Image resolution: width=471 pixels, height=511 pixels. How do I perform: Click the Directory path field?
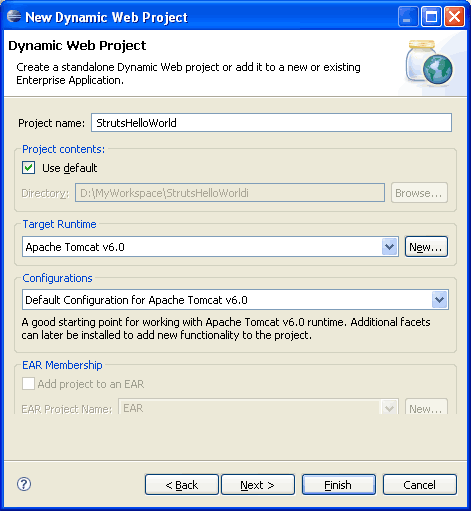coord(230,193)
